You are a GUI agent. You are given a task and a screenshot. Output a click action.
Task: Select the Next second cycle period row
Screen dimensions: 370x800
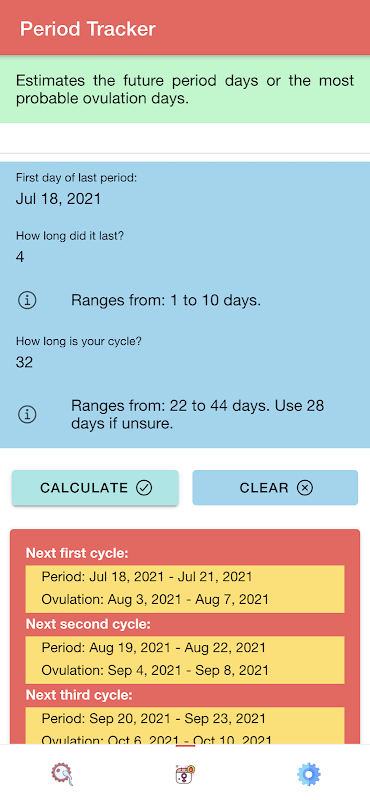pyautogui.click(x=185, y=648)
